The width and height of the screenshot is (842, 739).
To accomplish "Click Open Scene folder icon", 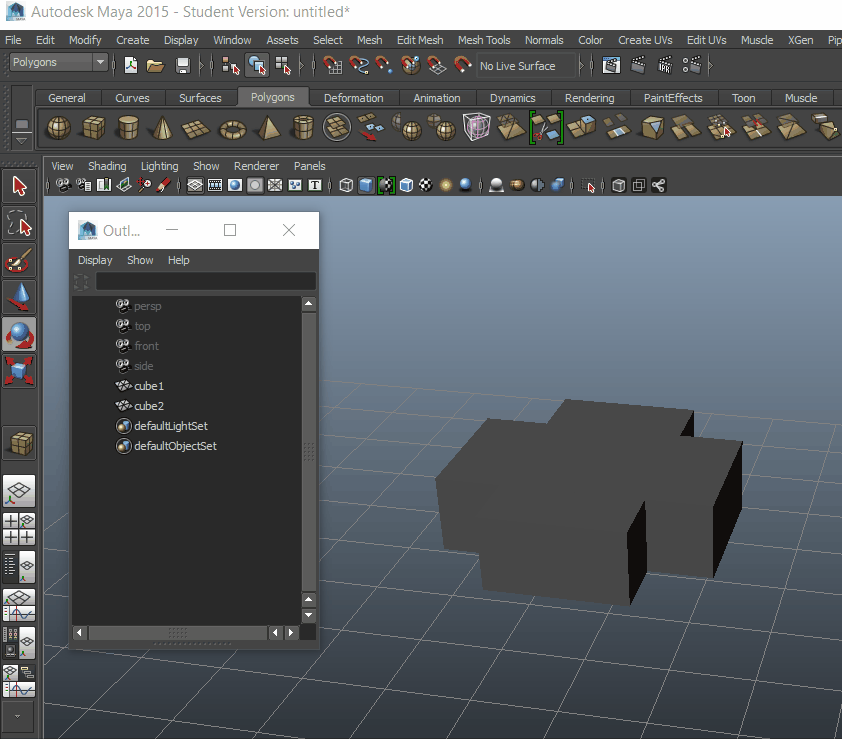I will [x=155, y=66].
